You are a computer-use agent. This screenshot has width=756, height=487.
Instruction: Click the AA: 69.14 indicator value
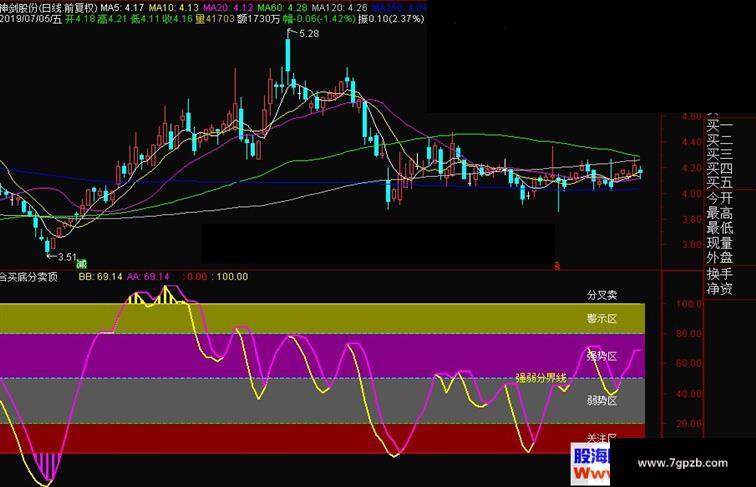[x=148, y=277]
